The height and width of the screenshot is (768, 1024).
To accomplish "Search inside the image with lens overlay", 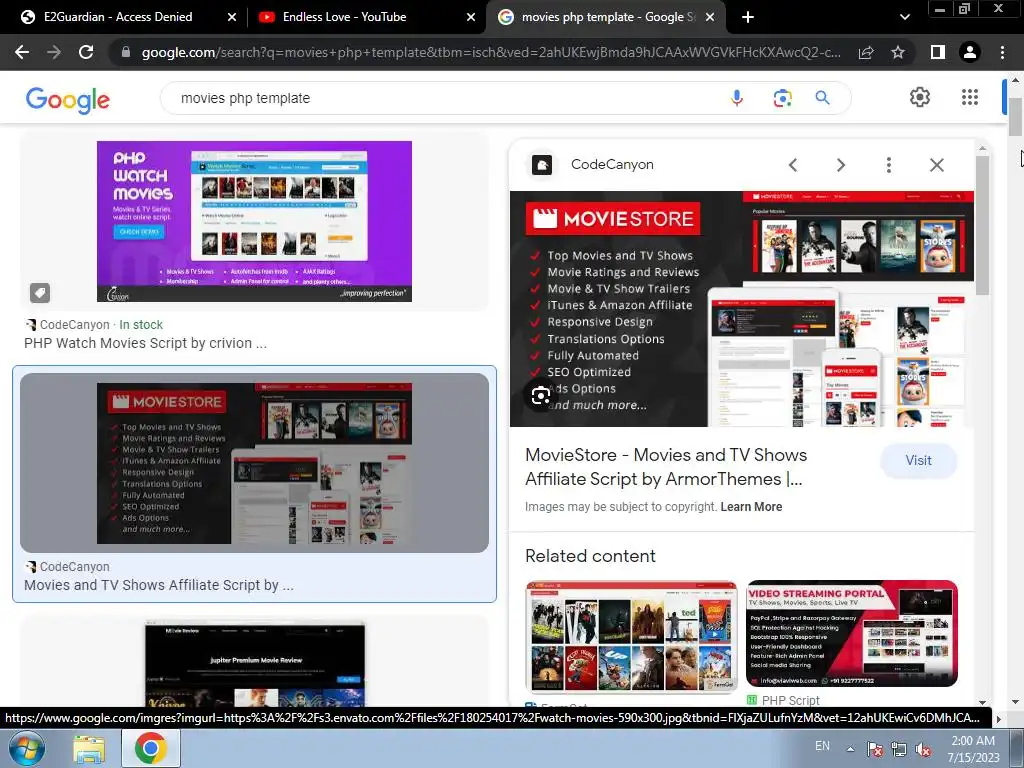I will coord(541,396).
